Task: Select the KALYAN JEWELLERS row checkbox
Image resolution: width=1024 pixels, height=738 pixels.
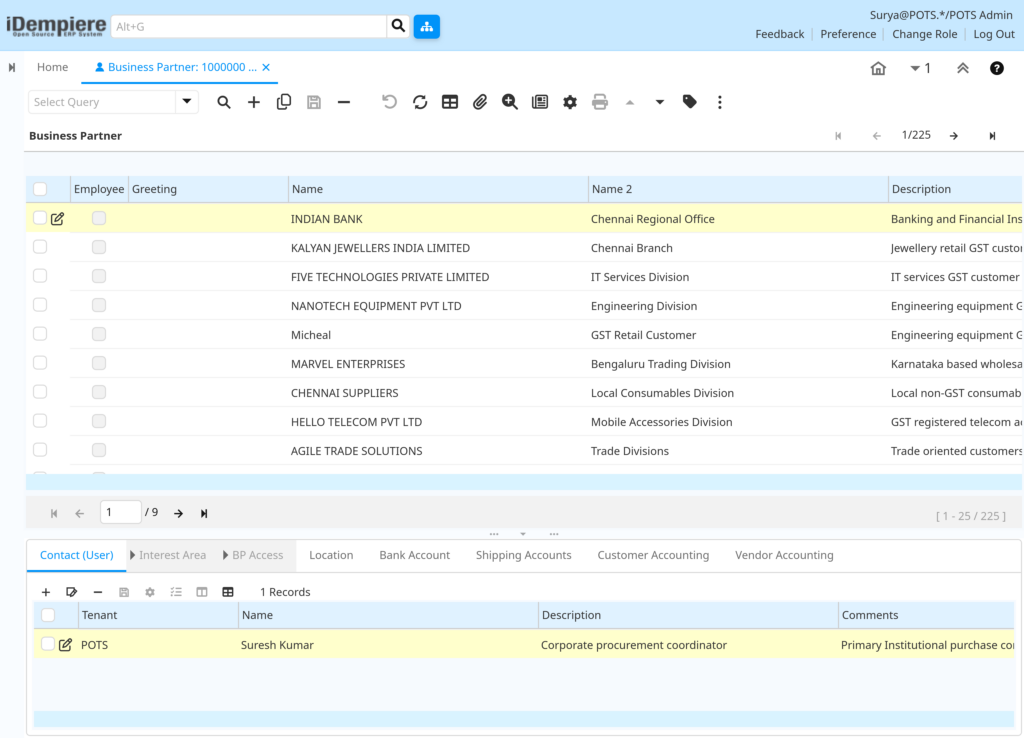Action: tap(40, 246)
